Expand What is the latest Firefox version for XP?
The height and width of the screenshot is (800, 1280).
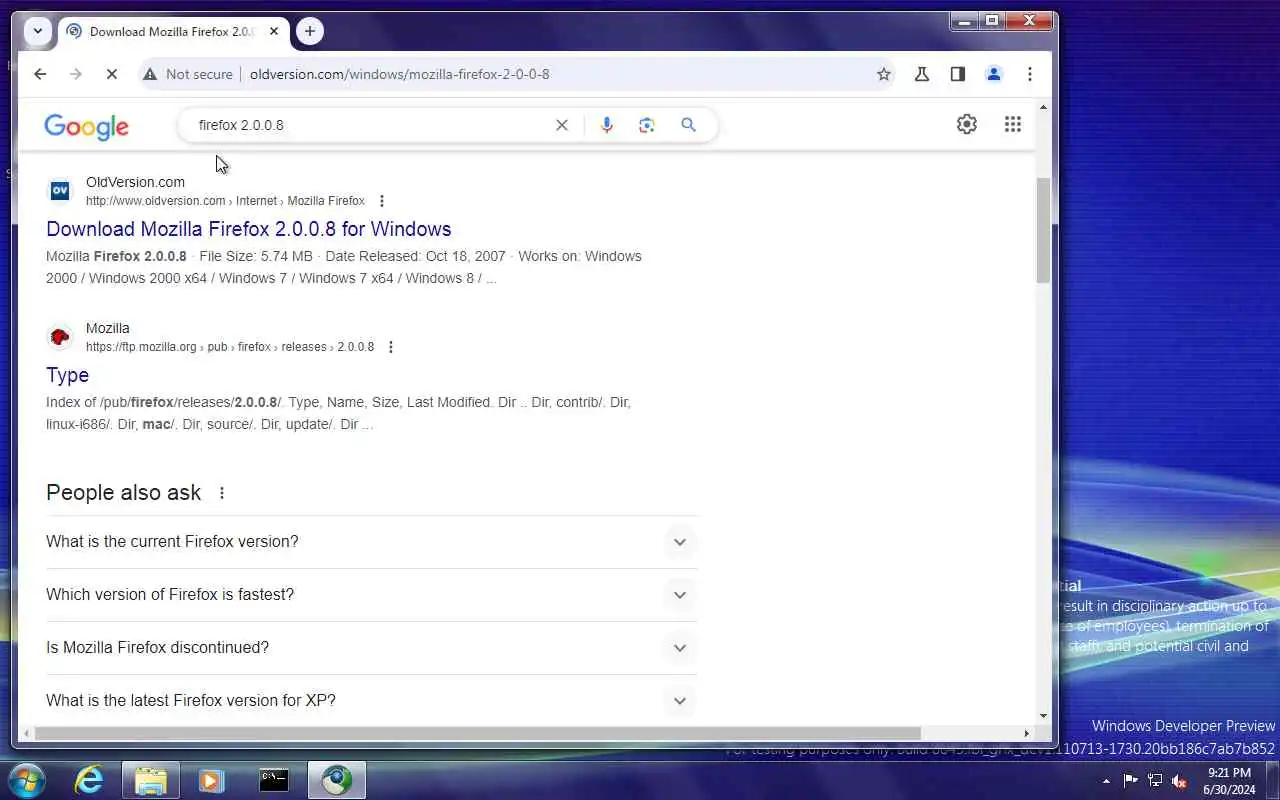(371, 699)
